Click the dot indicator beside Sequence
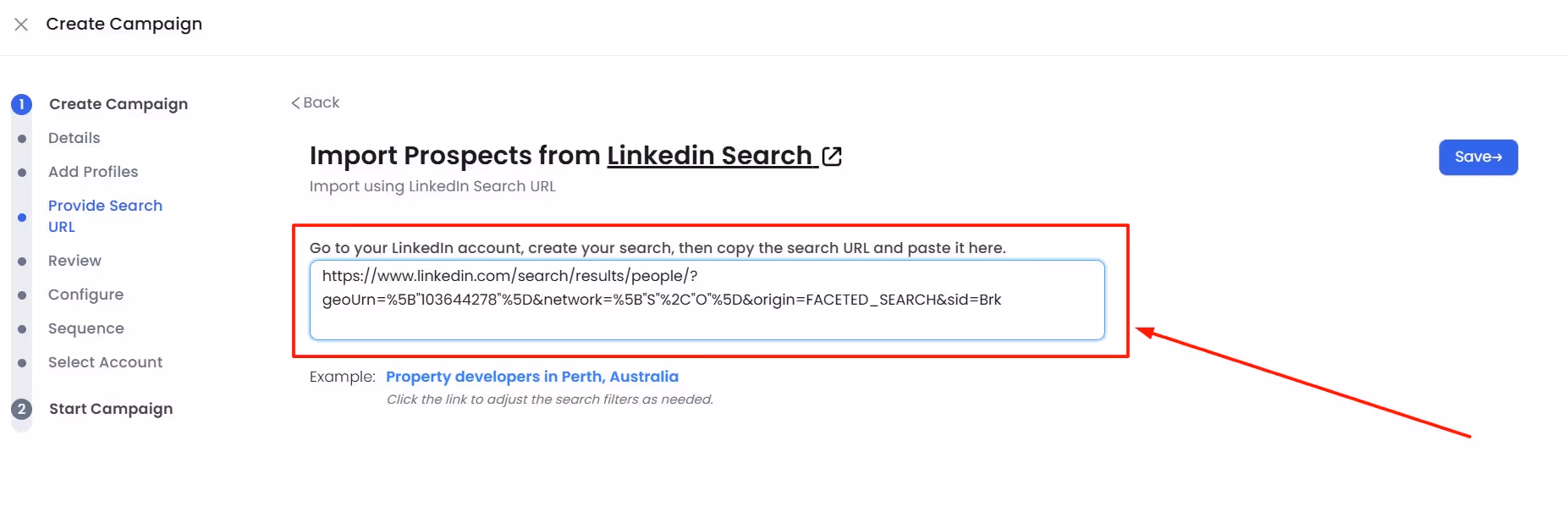This screenshot has width=1568, height=507. pyautogui.click(x=21, y=328)
